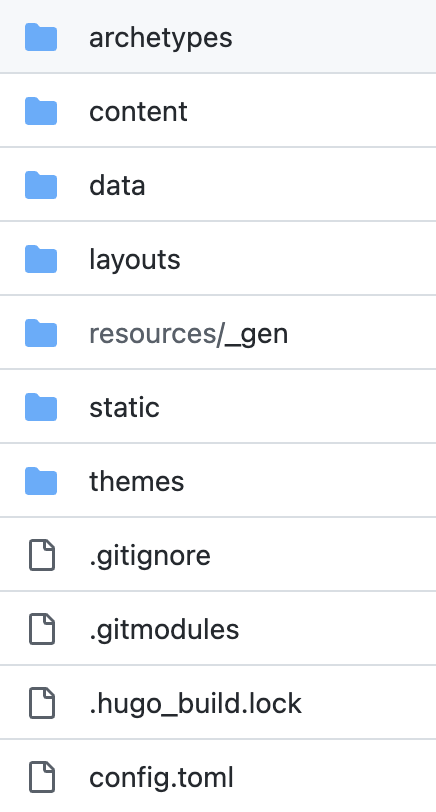
Task: Click the .gitmodules file icon
Action: pos(41,629)
